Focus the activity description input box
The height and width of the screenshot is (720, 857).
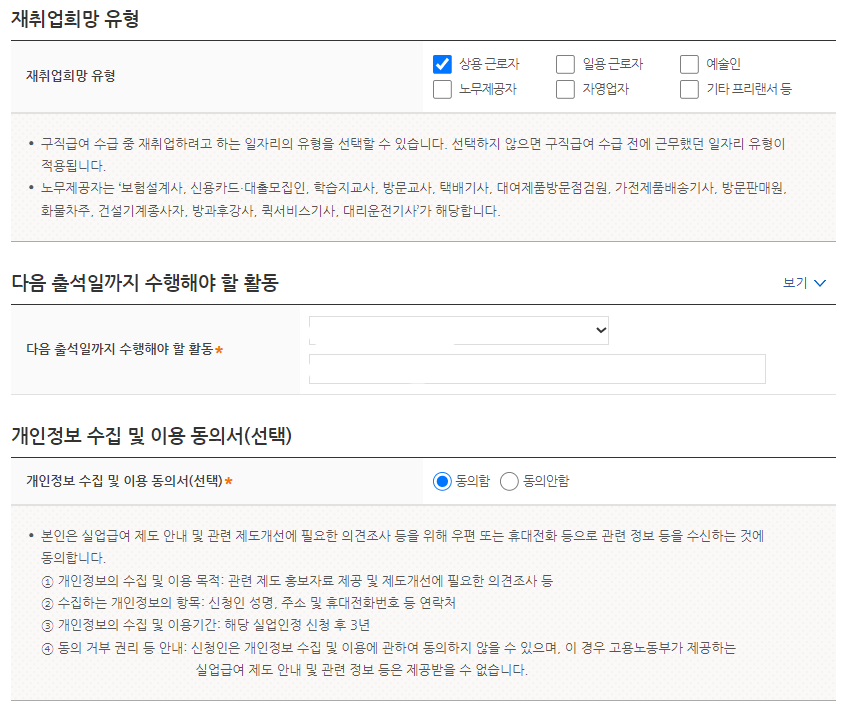[x=536, y=368]
